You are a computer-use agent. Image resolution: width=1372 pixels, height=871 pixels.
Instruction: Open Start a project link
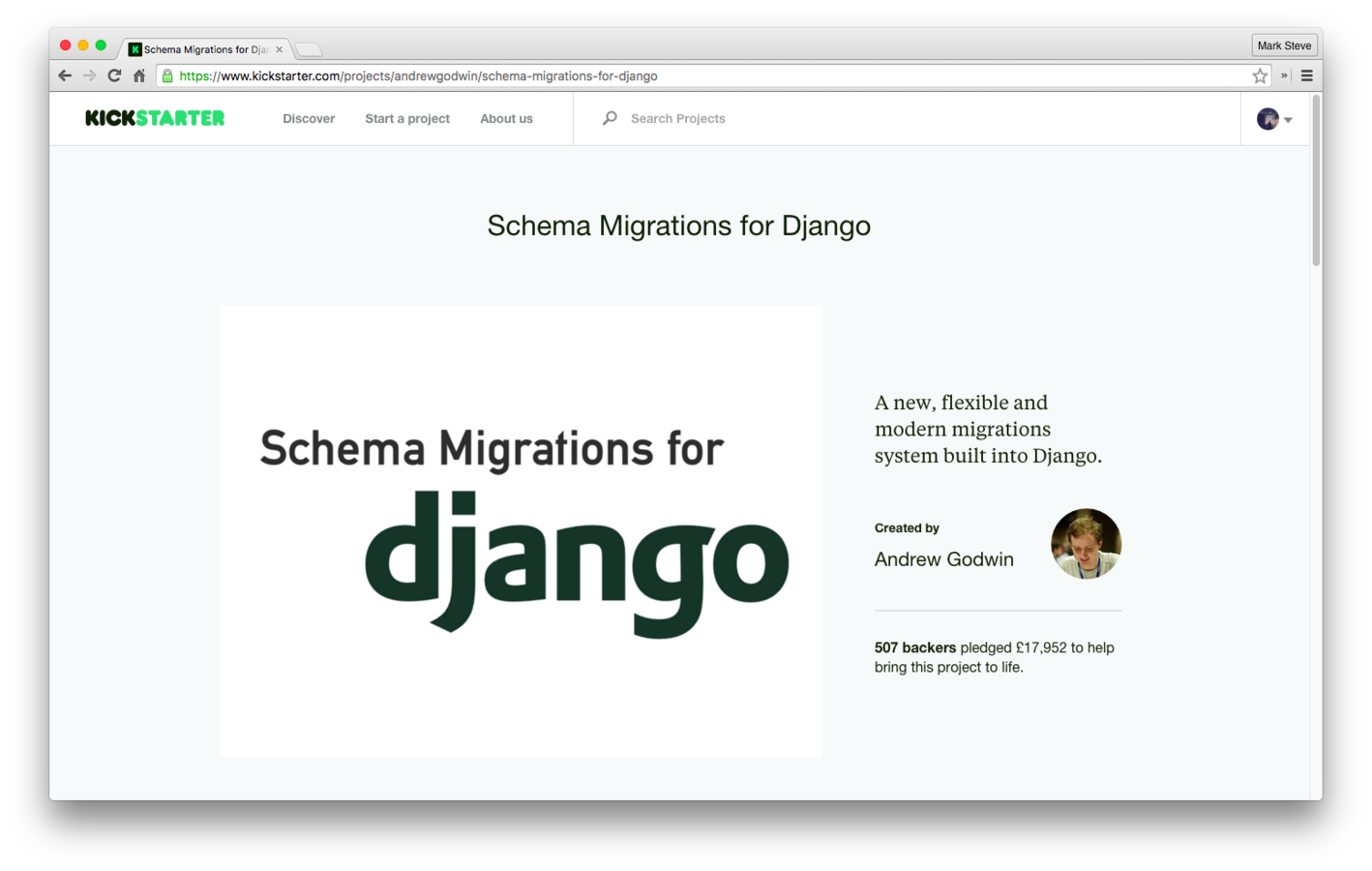[x=407, y=118]
